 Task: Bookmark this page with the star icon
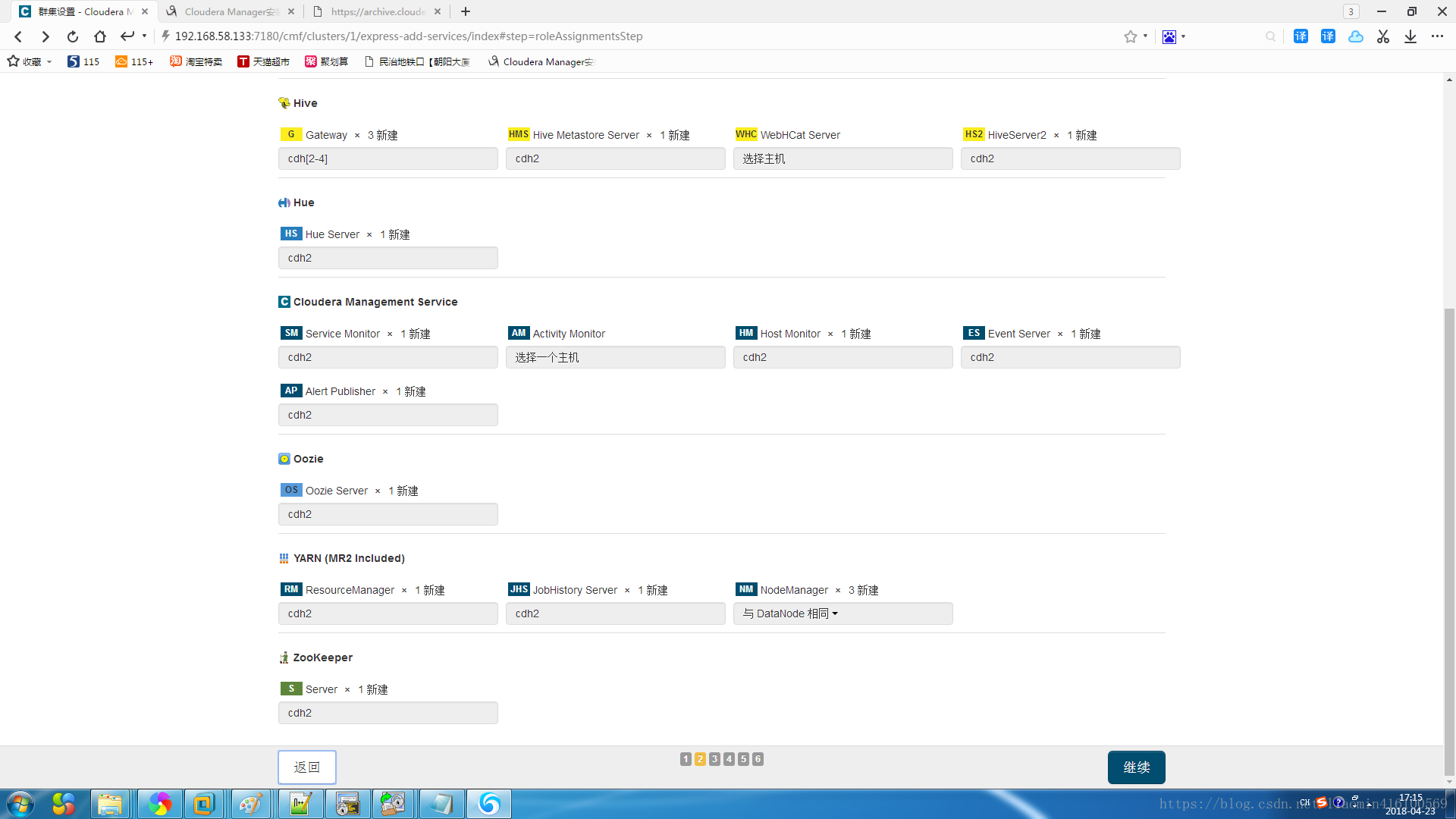pos(1130,36)
